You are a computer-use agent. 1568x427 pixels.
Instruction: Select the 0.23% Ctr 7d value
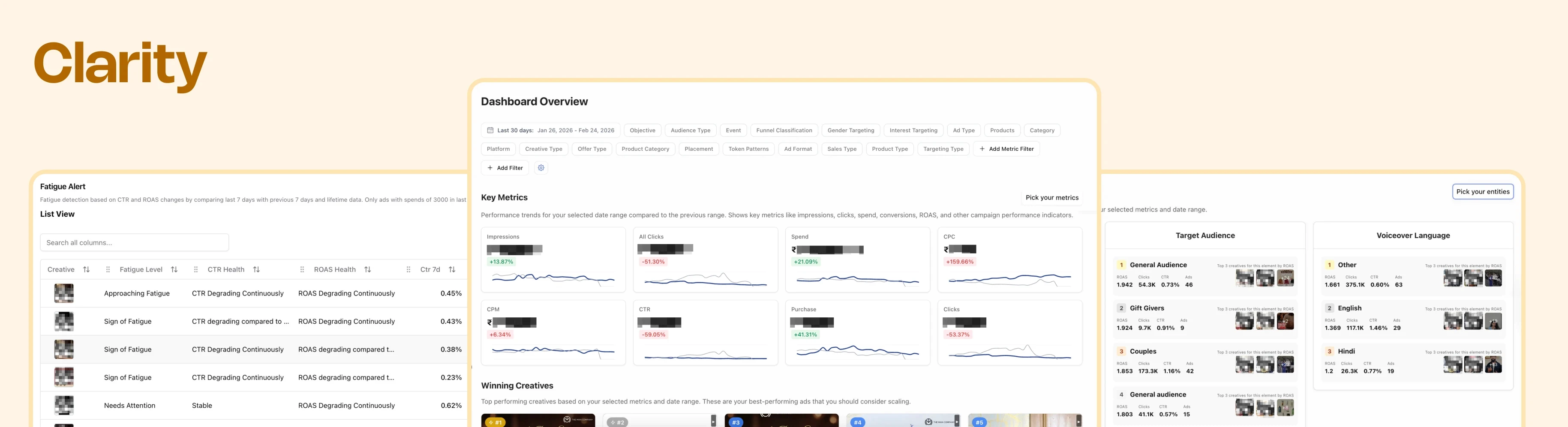[451, 378]
